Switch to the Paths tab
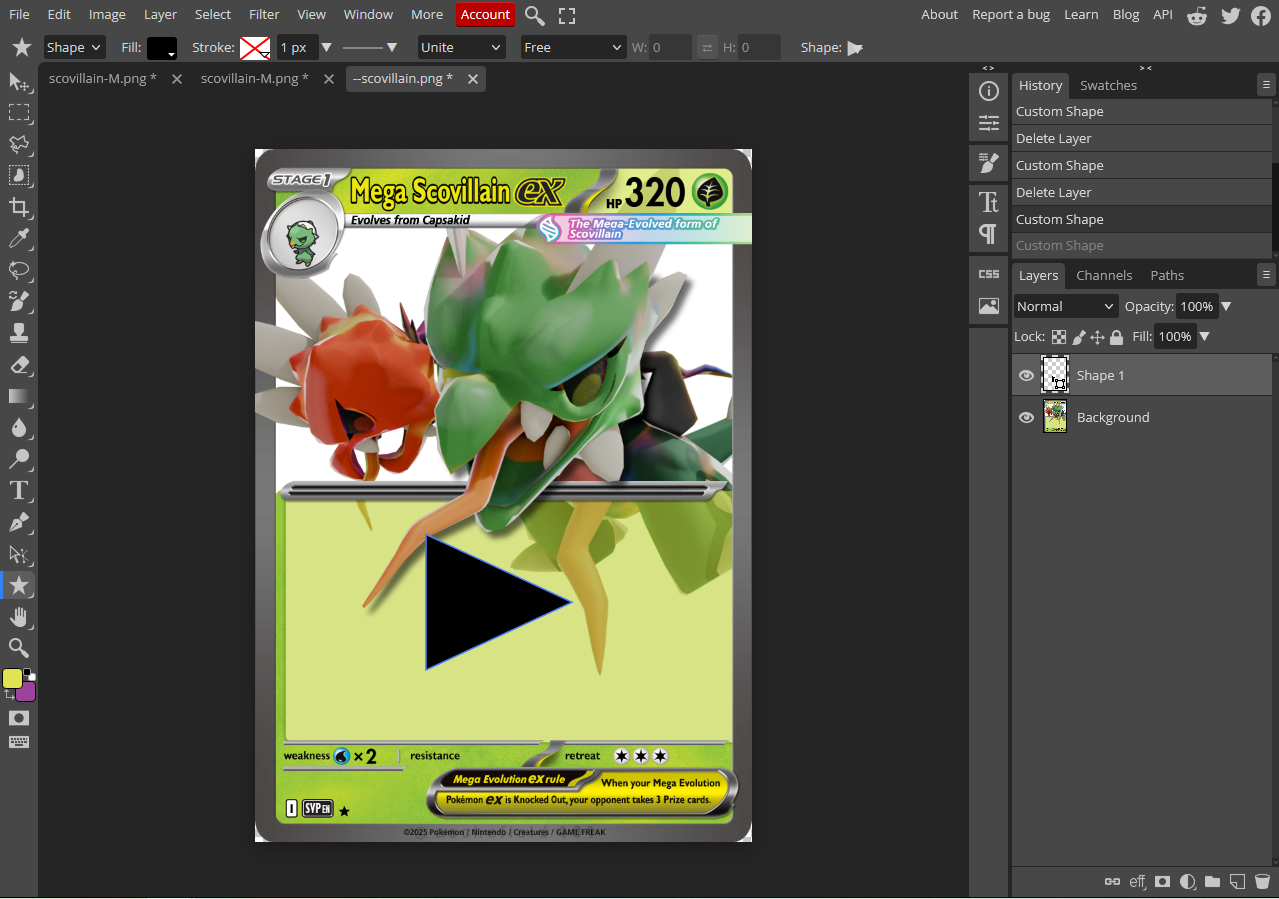This screenshot has width=1279, height=899. [1167, 275]
